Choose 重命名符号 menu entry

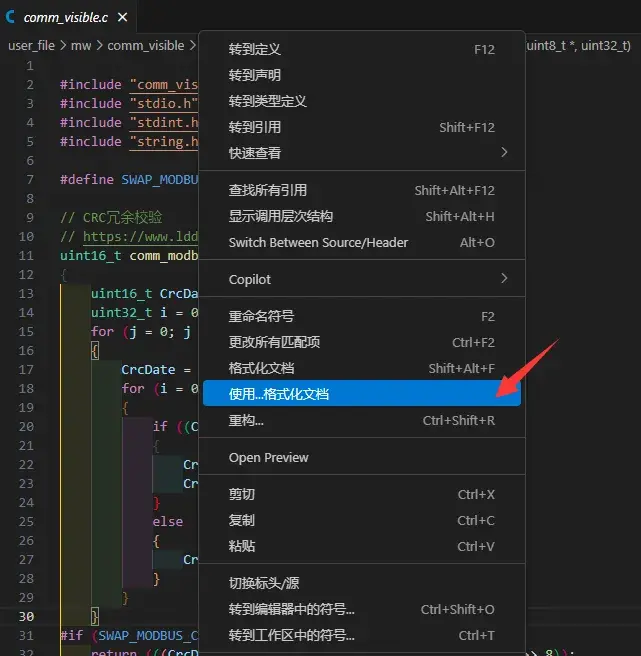(362, 316)
